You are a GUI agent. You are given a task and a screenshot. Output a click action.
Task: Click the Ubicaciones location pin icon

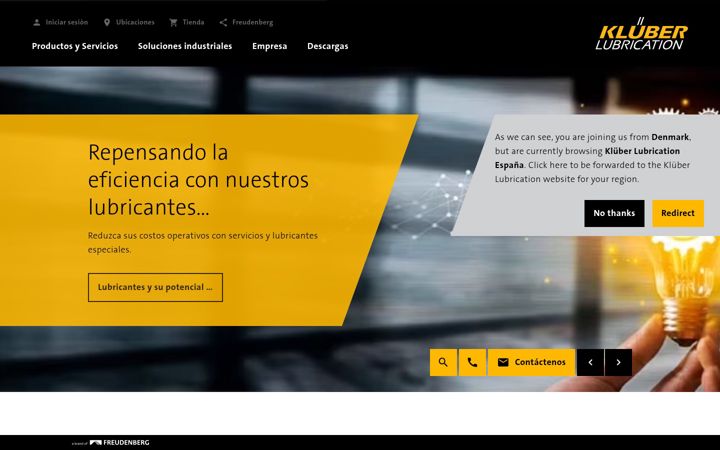tap(107, 22)
